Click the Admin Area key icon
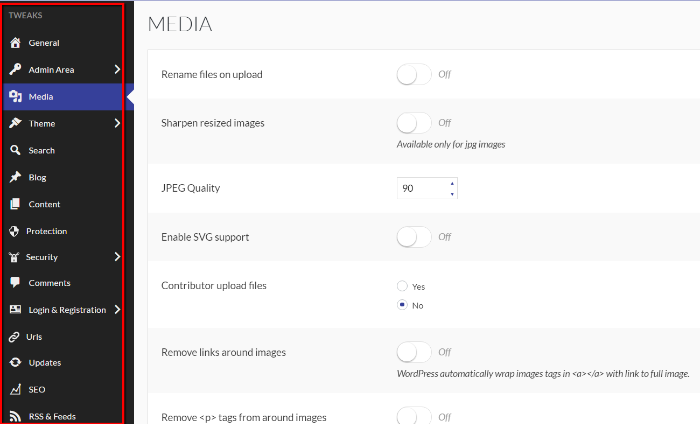Screen dimensions: 700x424 click(x=15, y=70)
